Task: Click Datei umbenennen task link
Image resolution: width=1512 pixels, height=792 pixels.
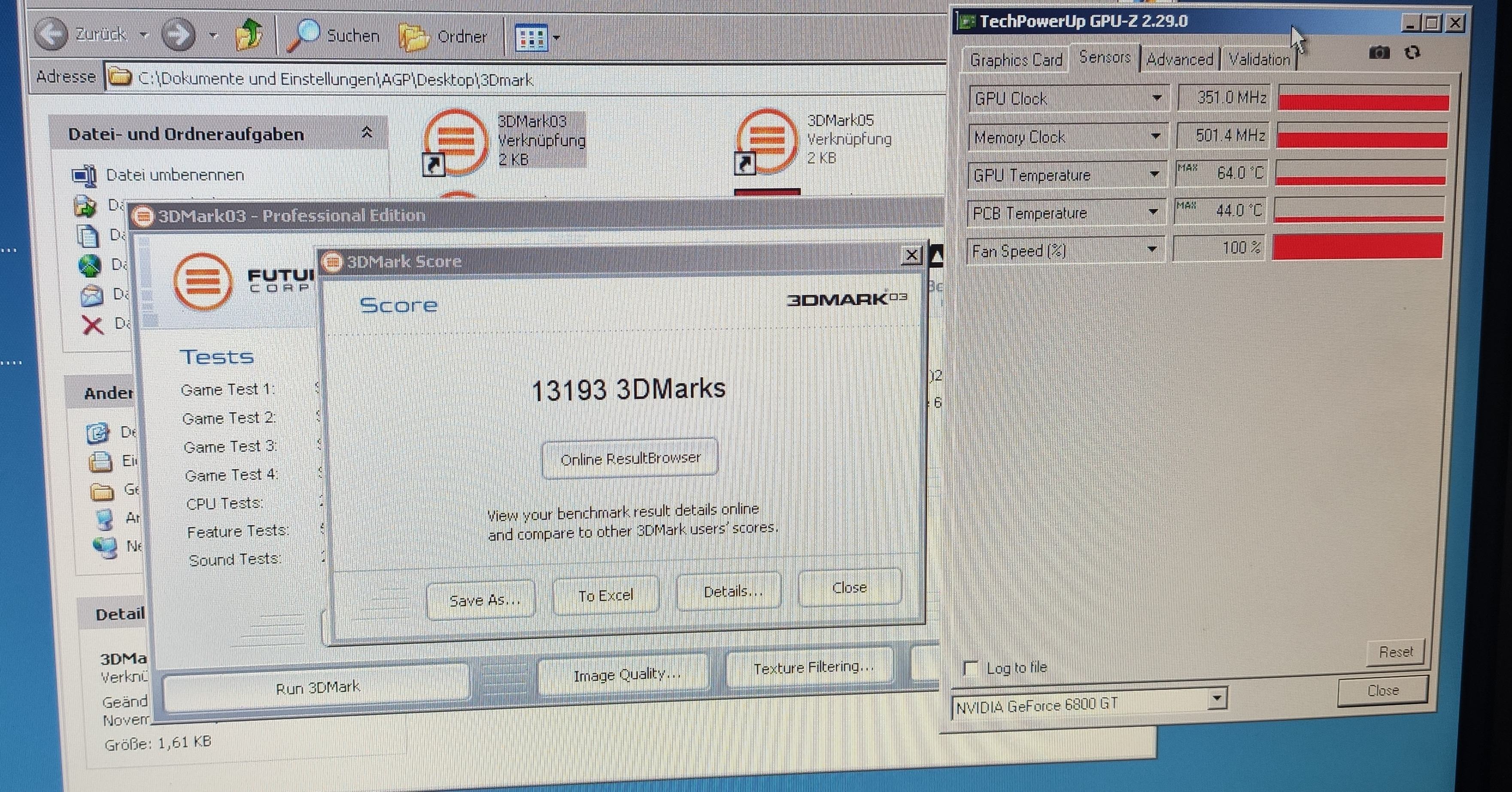Action: 174,175
